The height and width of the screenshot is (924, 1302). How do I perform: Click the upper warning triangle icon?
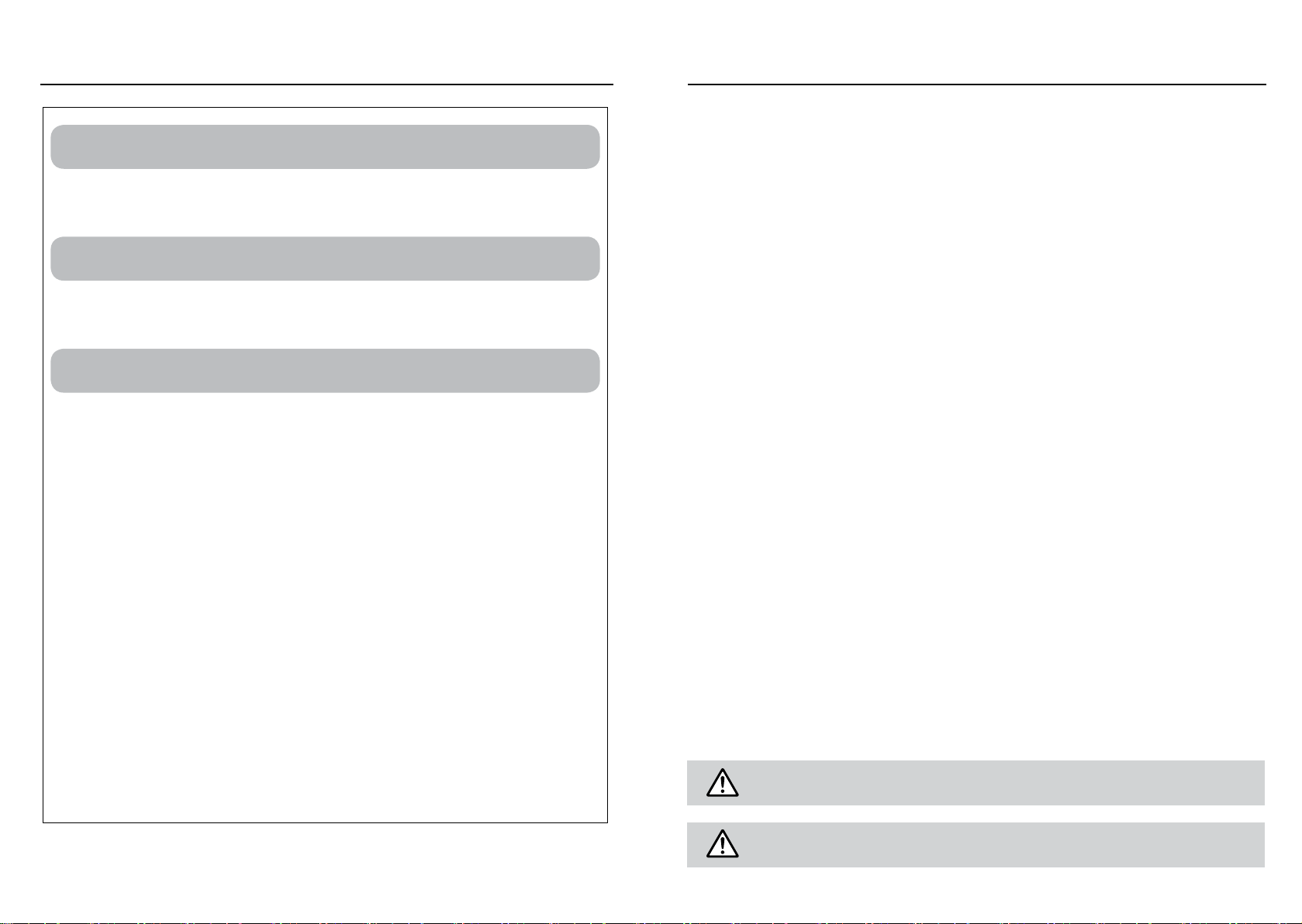click(x=722, y=783)
